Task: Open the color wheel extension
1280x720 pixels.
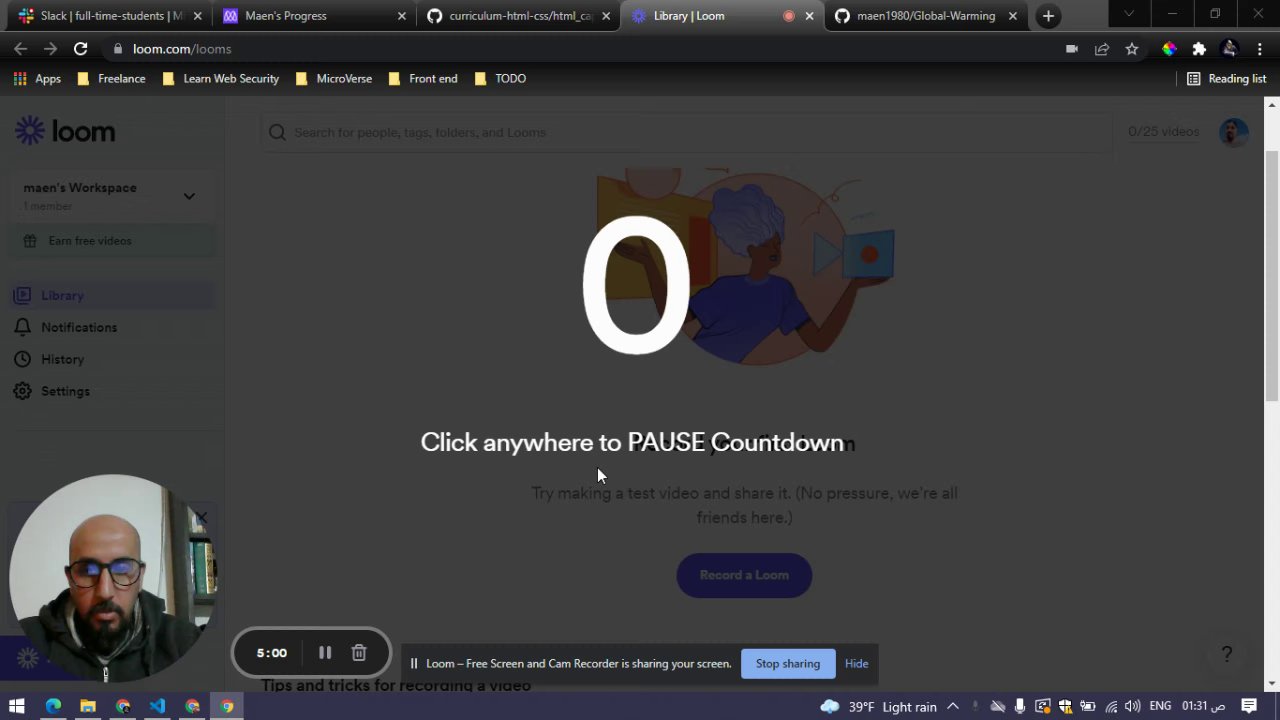Action: [1169, 49]
